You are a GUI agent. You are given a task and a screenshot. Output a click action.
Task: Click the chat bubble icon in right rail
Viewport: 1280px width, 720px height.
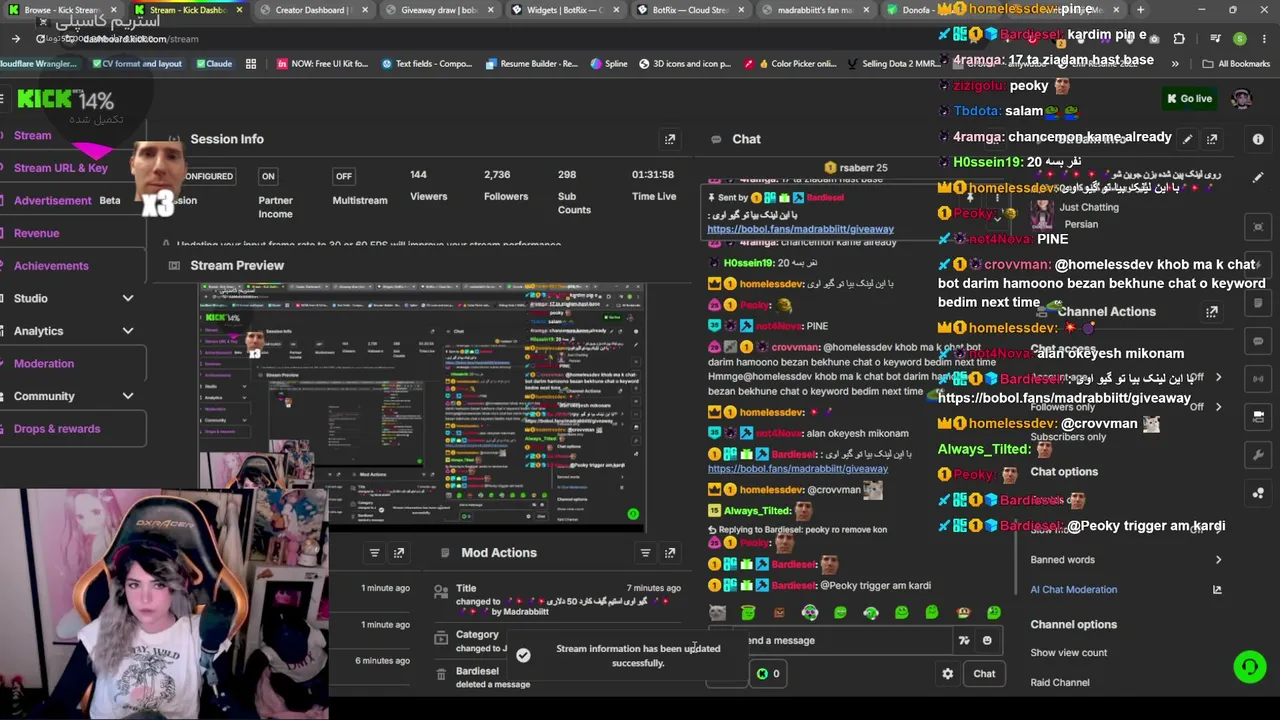(x=1258, y=341)
